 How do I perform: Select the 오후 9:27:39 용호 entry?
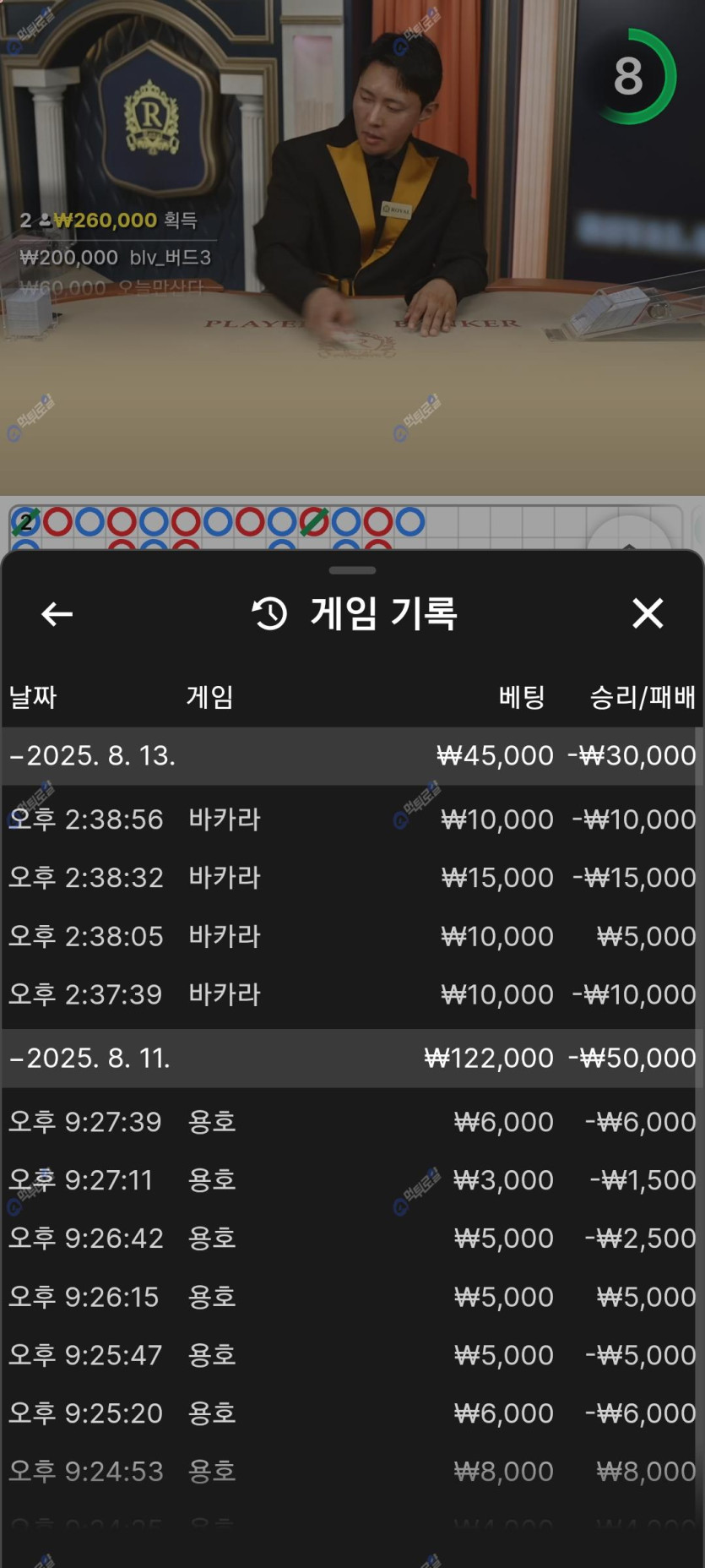tap(352, 1122)
